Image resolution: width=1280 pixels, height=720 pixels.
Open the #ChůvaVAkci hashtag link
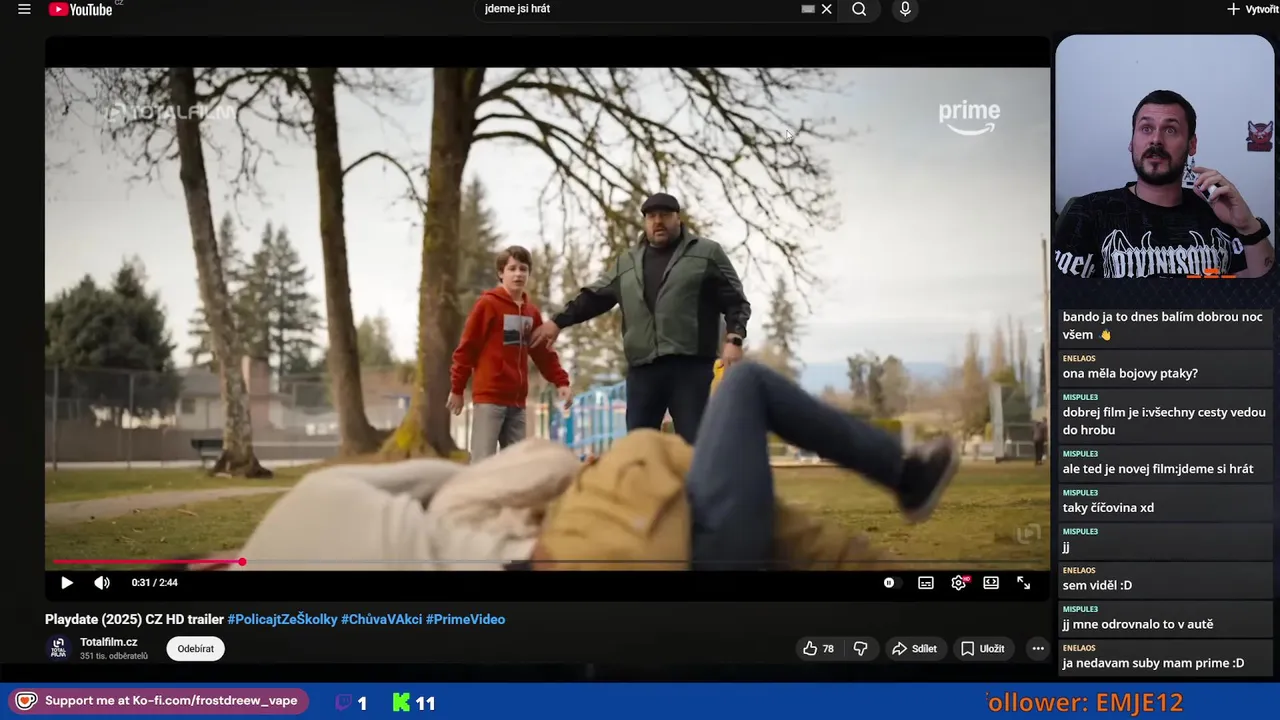click(382, 619)
